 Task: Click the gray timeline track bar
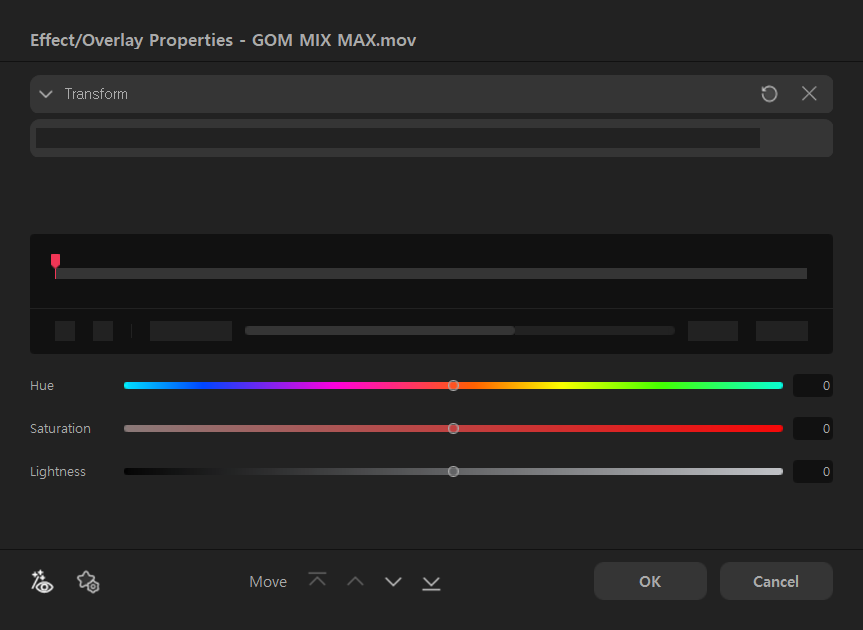[430, 273]
